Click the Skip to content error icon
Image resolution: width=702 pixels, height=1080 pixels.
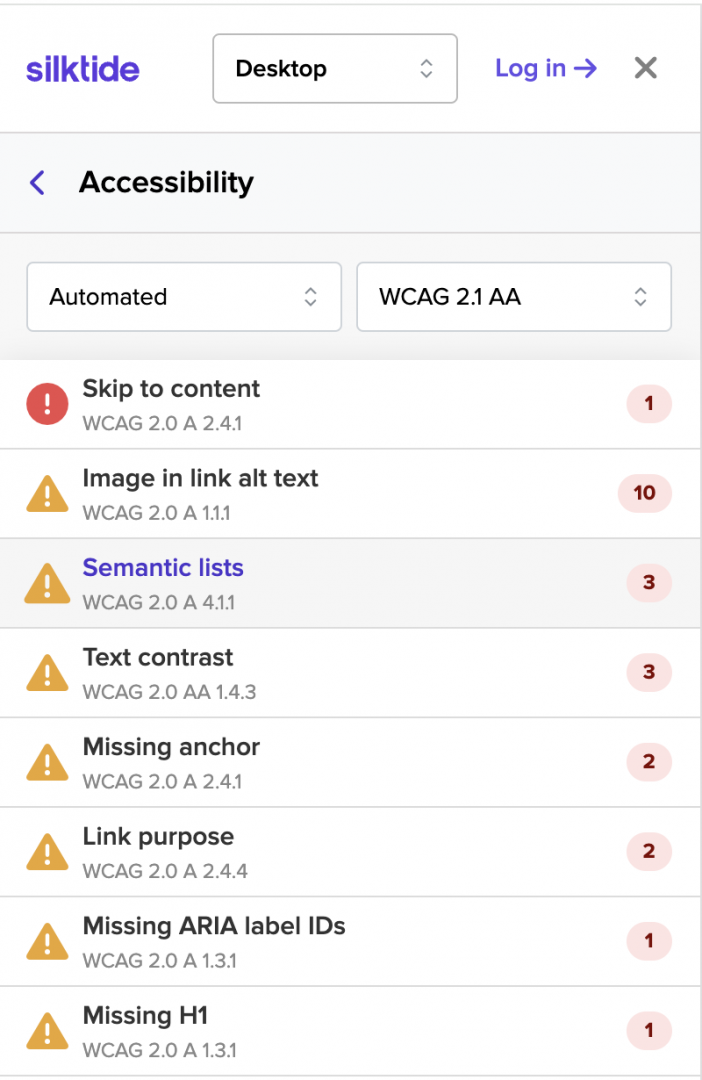click(x=46, y=403)
